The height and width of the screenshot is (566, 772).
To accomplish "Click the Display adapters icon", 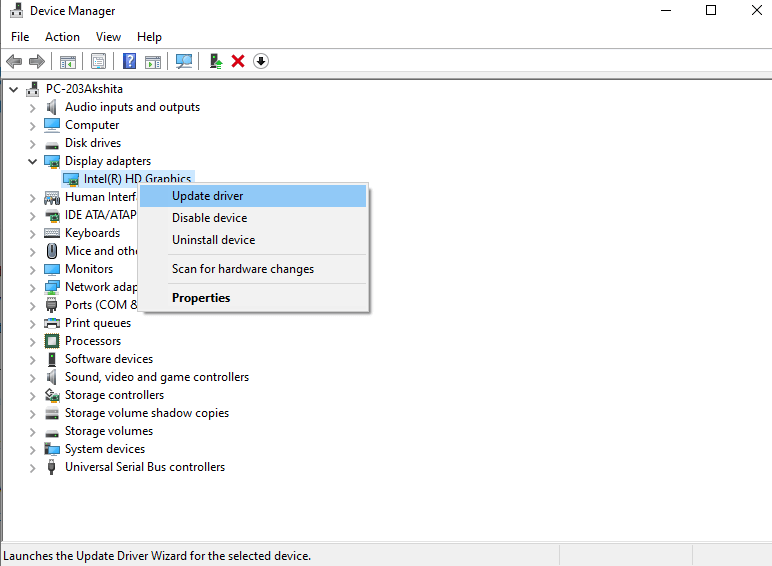I will (x=52, y=161).
